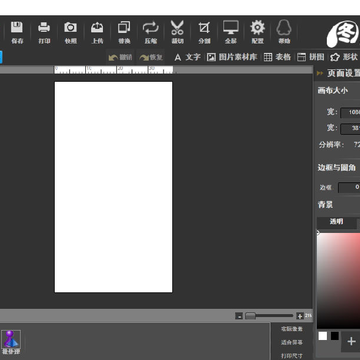
Task: Click the Background (背景) section heading
Action: pyautogui.click(x=325, y=205)
